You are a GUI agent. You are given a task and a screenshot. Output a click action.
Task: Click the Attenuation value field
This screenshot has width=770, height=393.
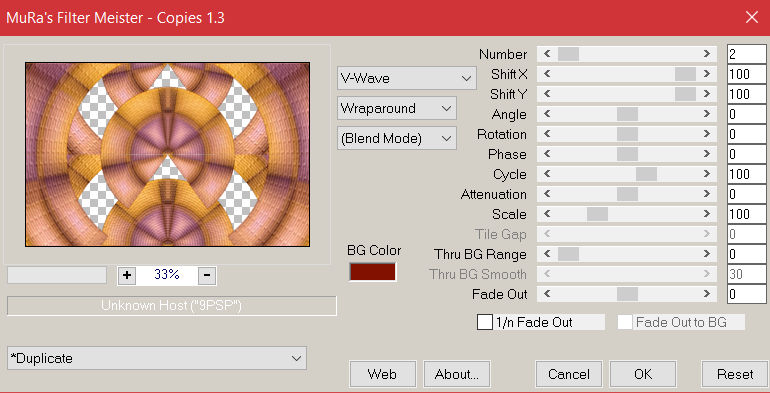tap(746, 194)
